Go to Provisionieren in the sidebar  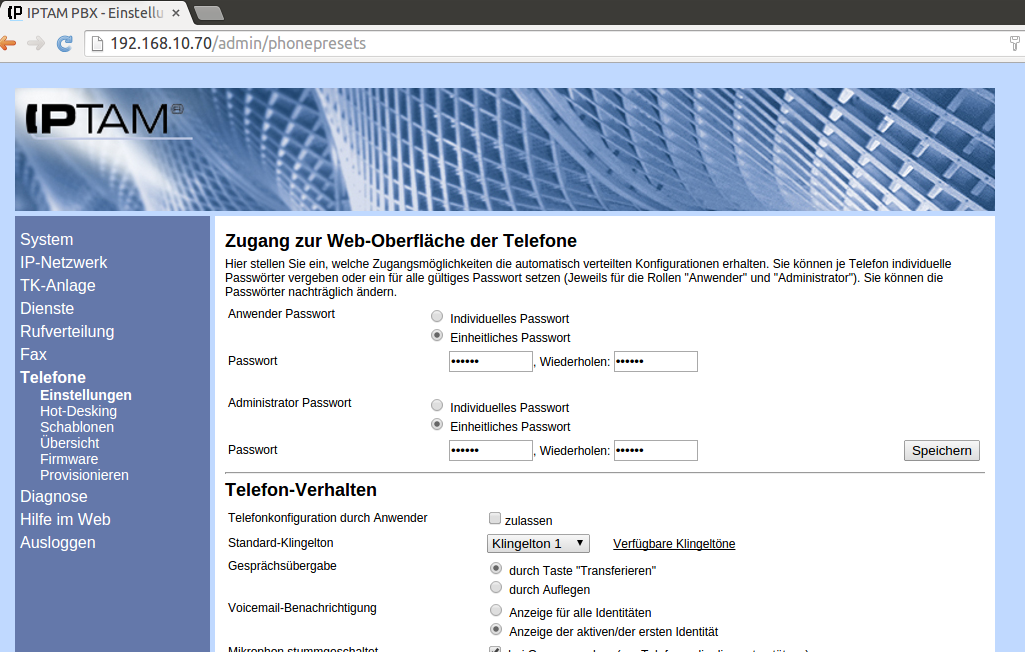tap(84, 475)
